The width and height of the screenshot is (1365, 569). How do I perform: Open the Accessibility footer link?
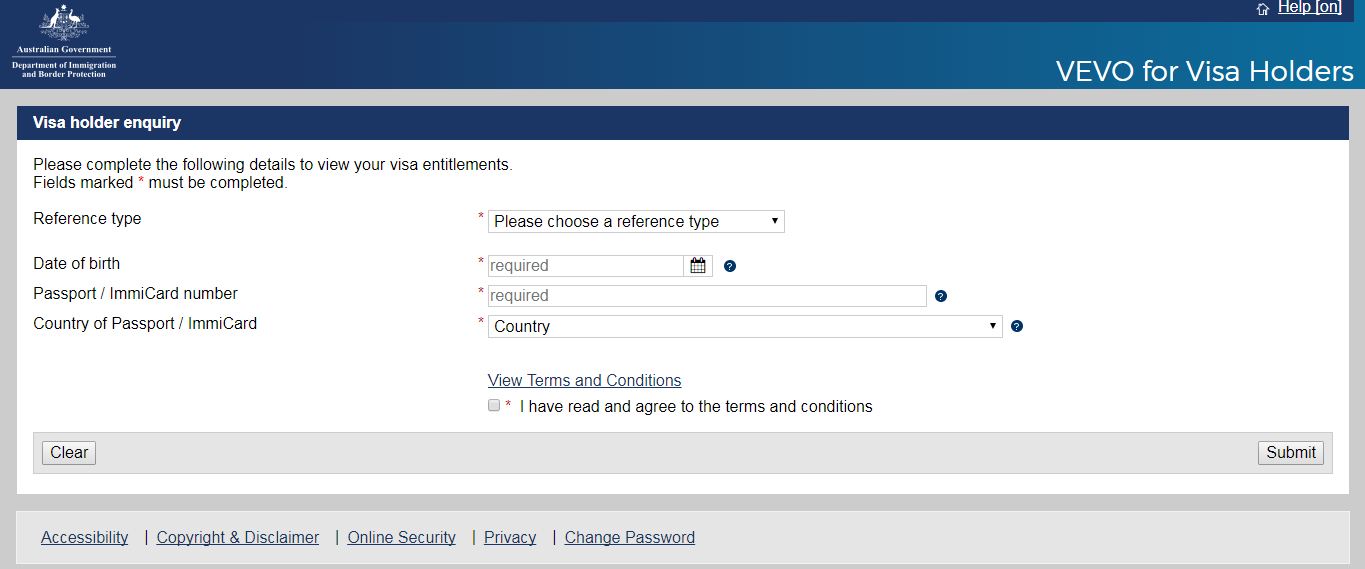pyautogui.click(x=85, y=537)
